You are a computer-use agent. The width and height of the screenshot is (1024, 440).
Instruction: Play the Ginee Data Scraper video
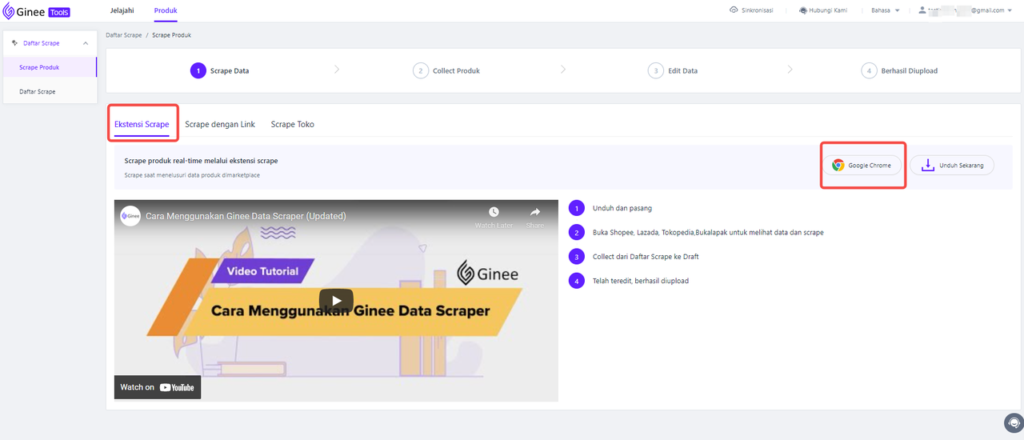pyautogui.click(x=336, y=301)
